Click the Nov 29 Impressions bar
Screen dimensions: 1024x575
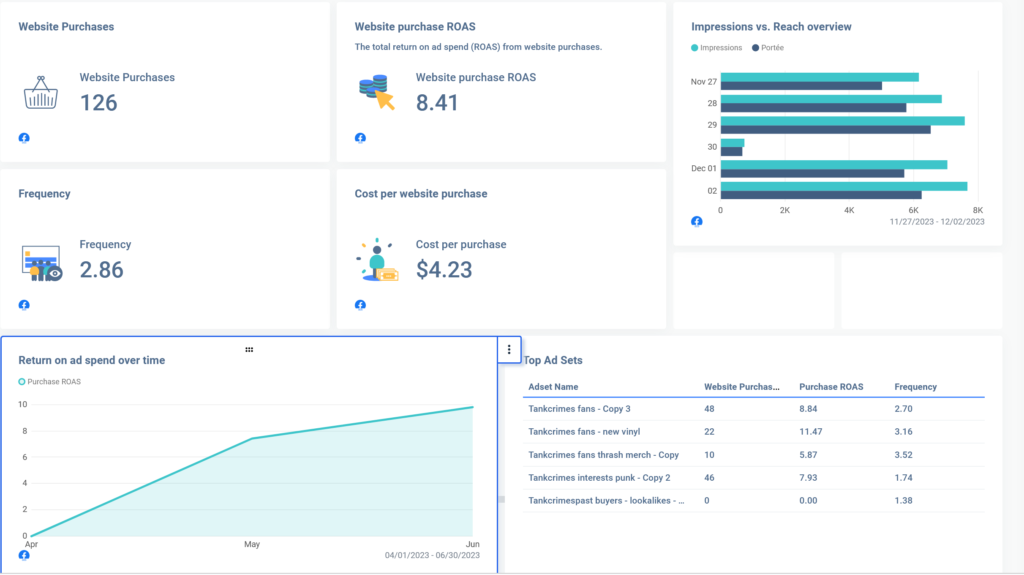coord(842,121)
